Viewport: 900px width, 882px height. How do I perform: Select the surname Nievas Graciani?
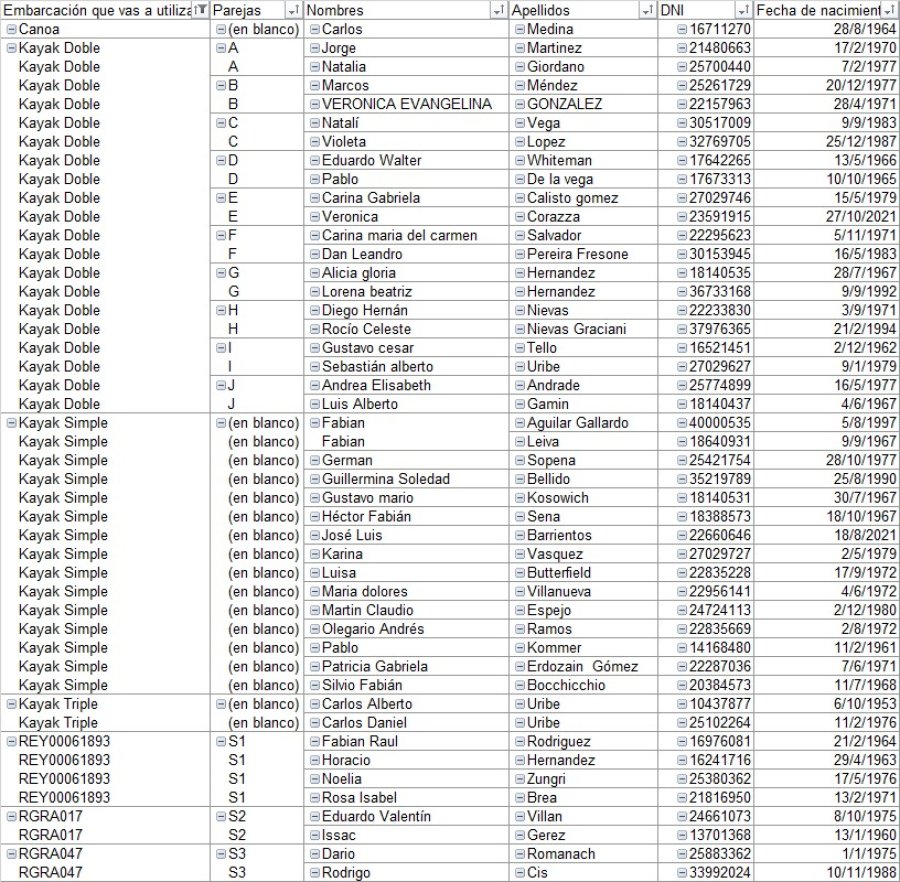click(583, 329)
